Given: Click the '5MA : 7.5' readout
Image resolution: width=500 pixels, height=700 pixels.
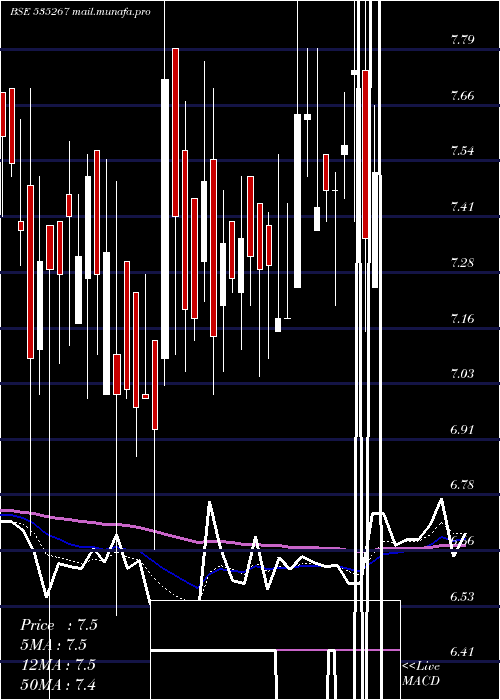Looking at the screenshot, I should point(53,645).
